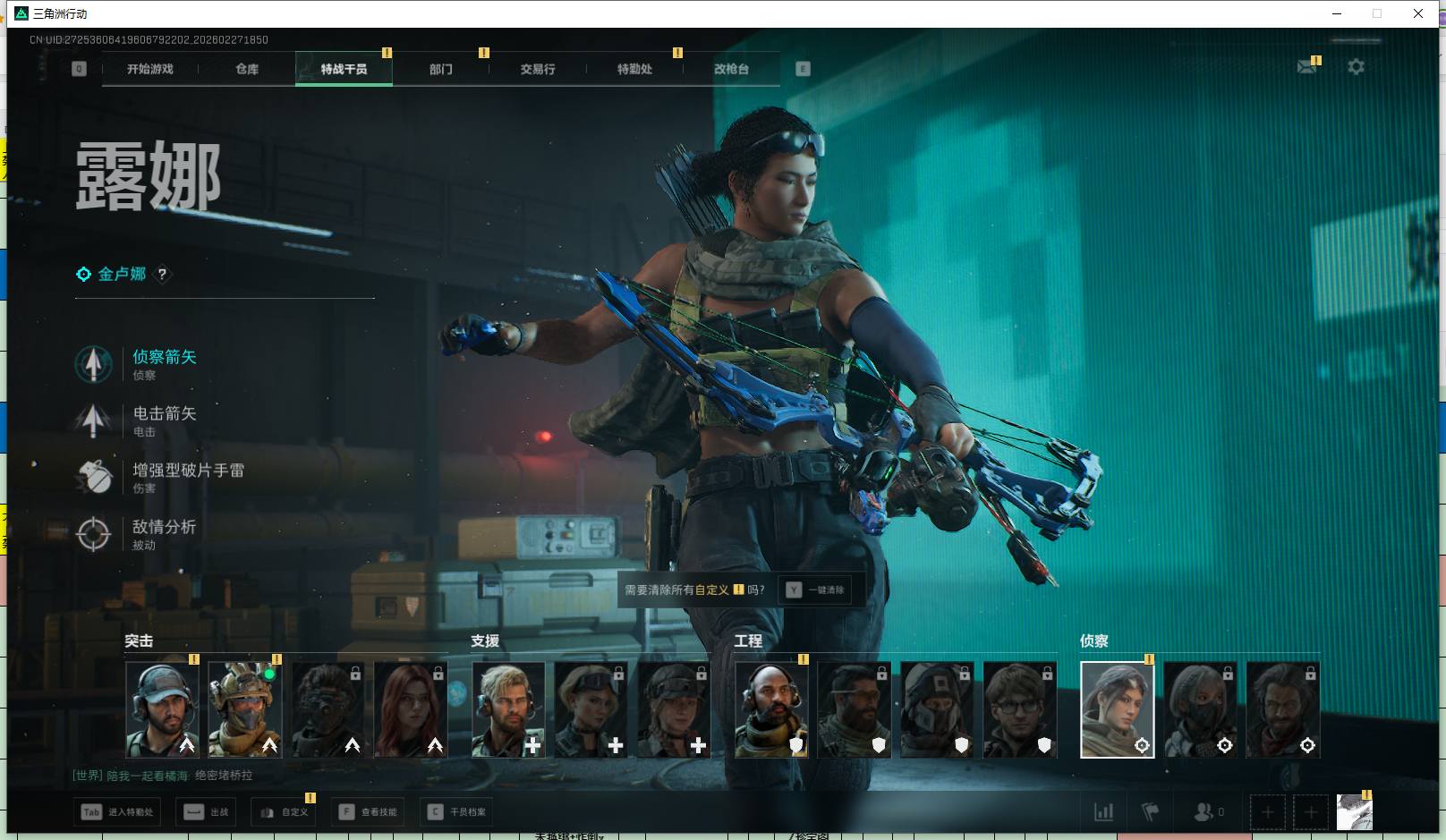Select the 电击箭矢 skill icon
1446x840 pixels.
coord(94,420)
